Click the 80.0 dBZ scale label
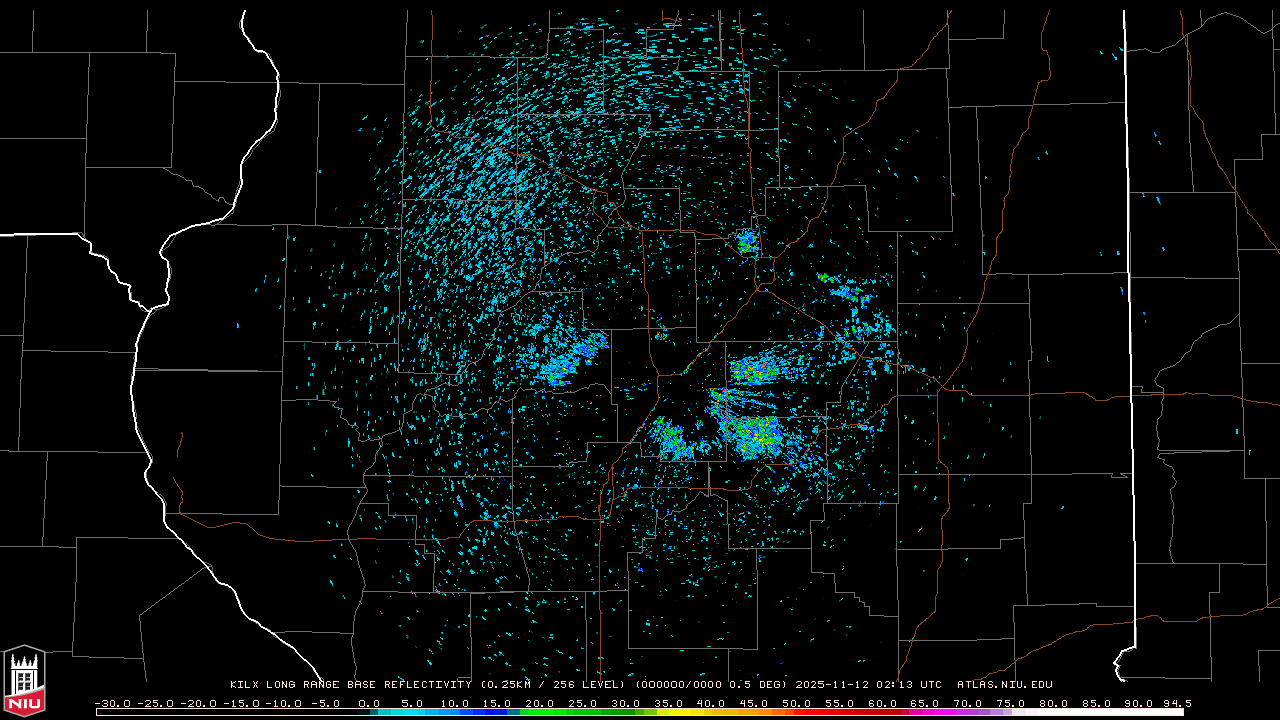 pos(1053,703)
